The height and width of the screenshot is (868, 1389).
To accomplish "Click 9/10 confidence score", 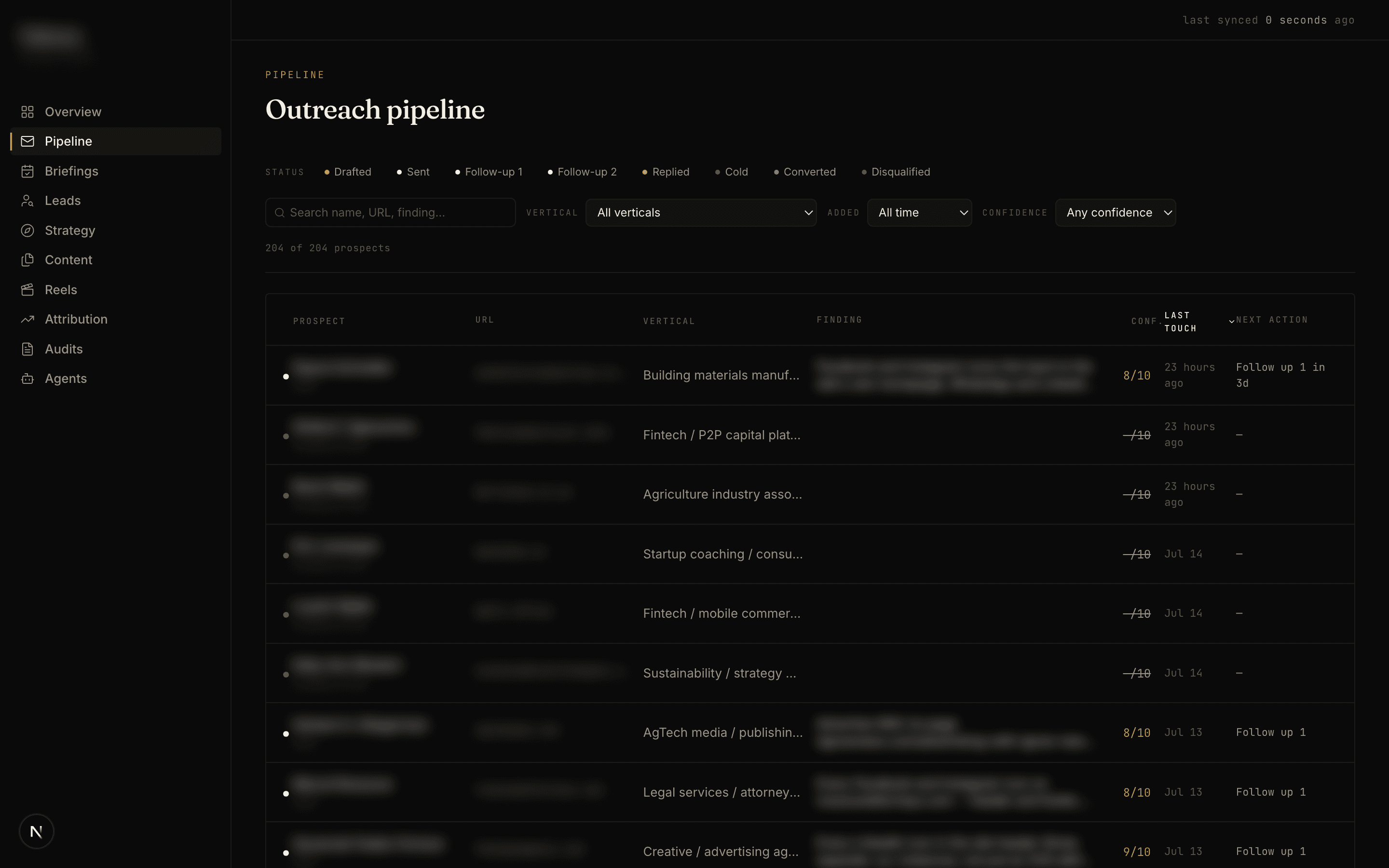I will (1136, 852).
